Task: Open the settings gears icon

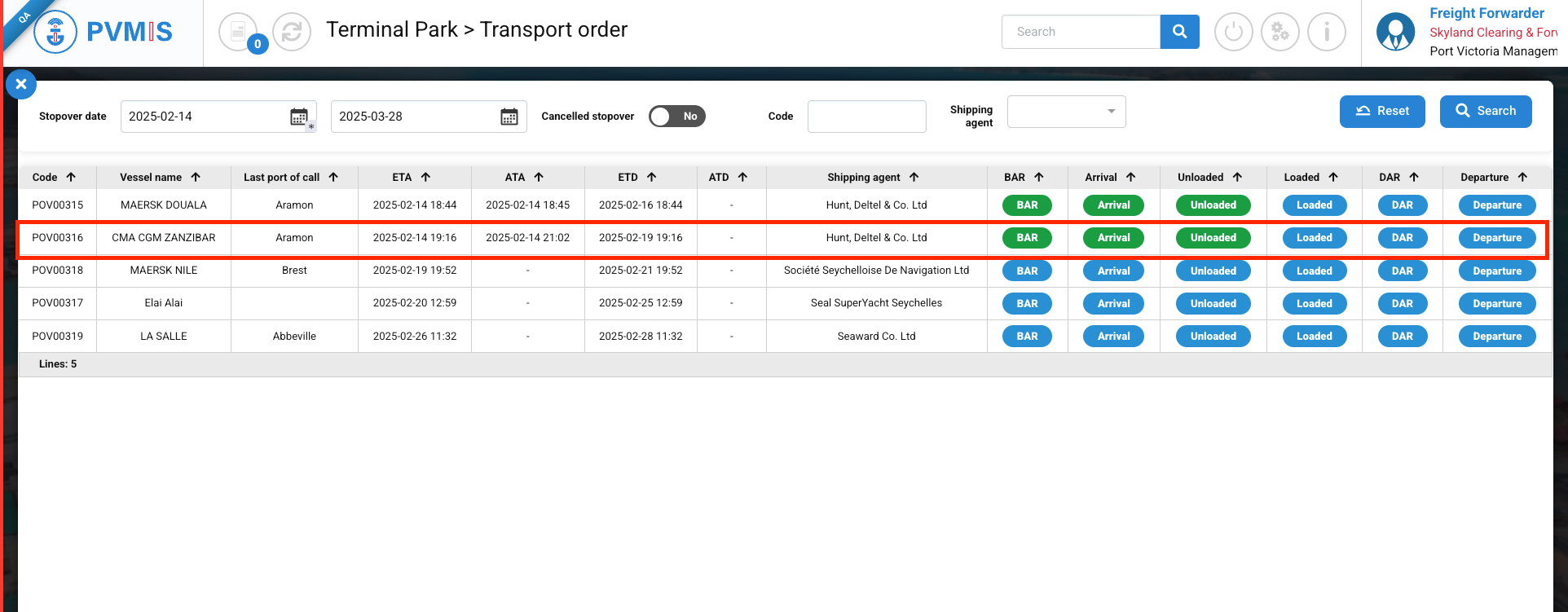Action: click(1280, 33)
